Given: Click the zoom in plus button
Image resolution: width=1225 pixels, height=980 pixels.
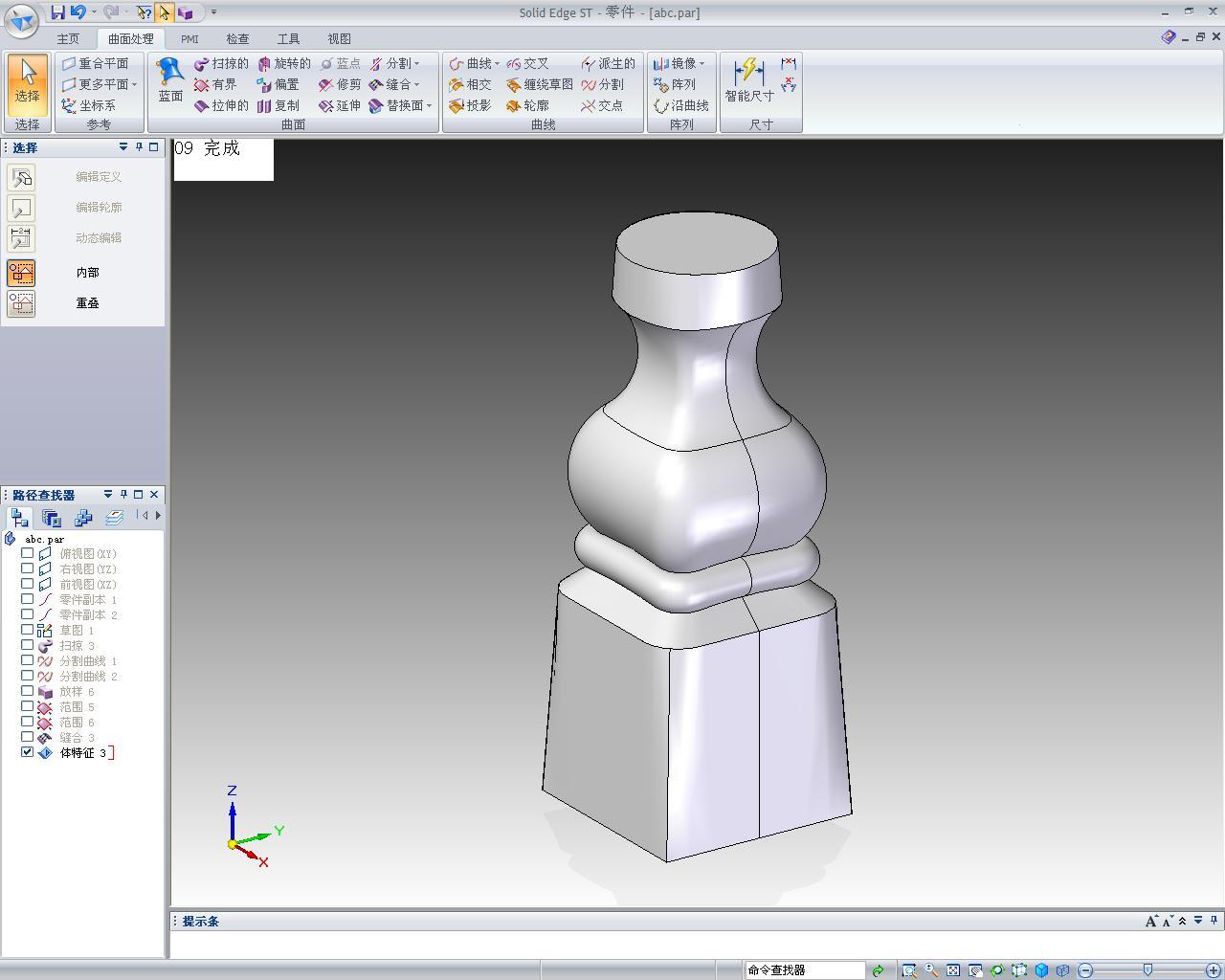Looking at the screenshot, I should 1214,970.
